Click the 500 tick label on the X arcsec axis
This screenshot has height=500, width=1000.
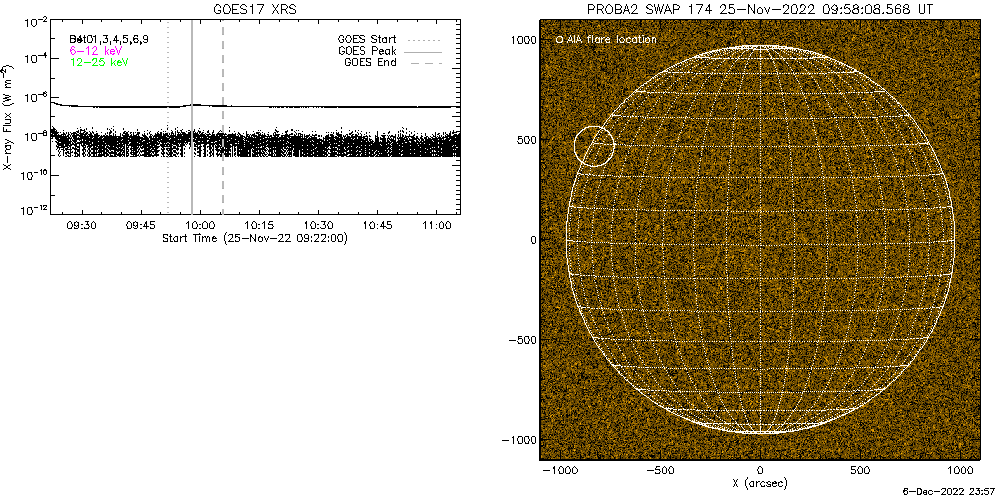(860, 471)
